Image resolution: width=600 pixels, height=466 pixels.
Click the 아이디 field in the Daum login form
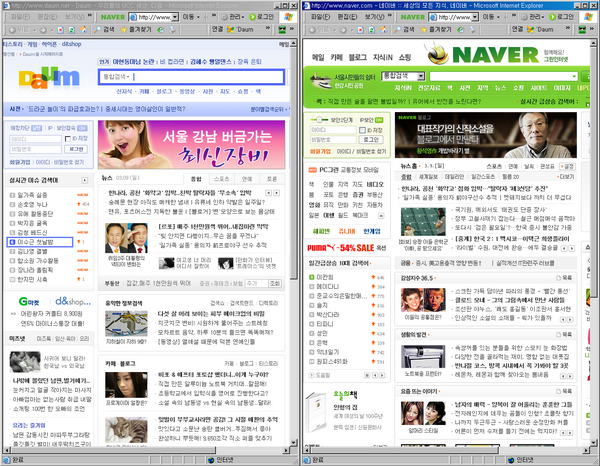(36, 138)
